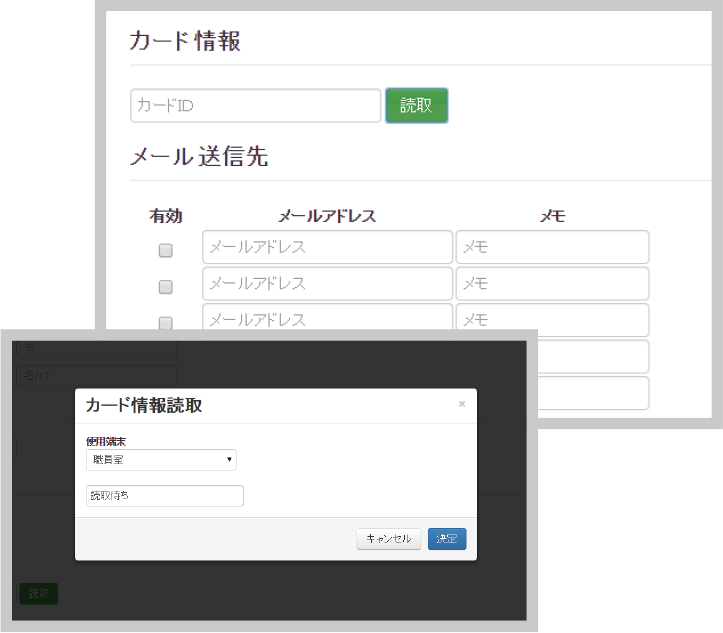The height and width of the screenshot is (633, 723).
Task: Focus the カードID input field
Action: [x=255, y=105]
